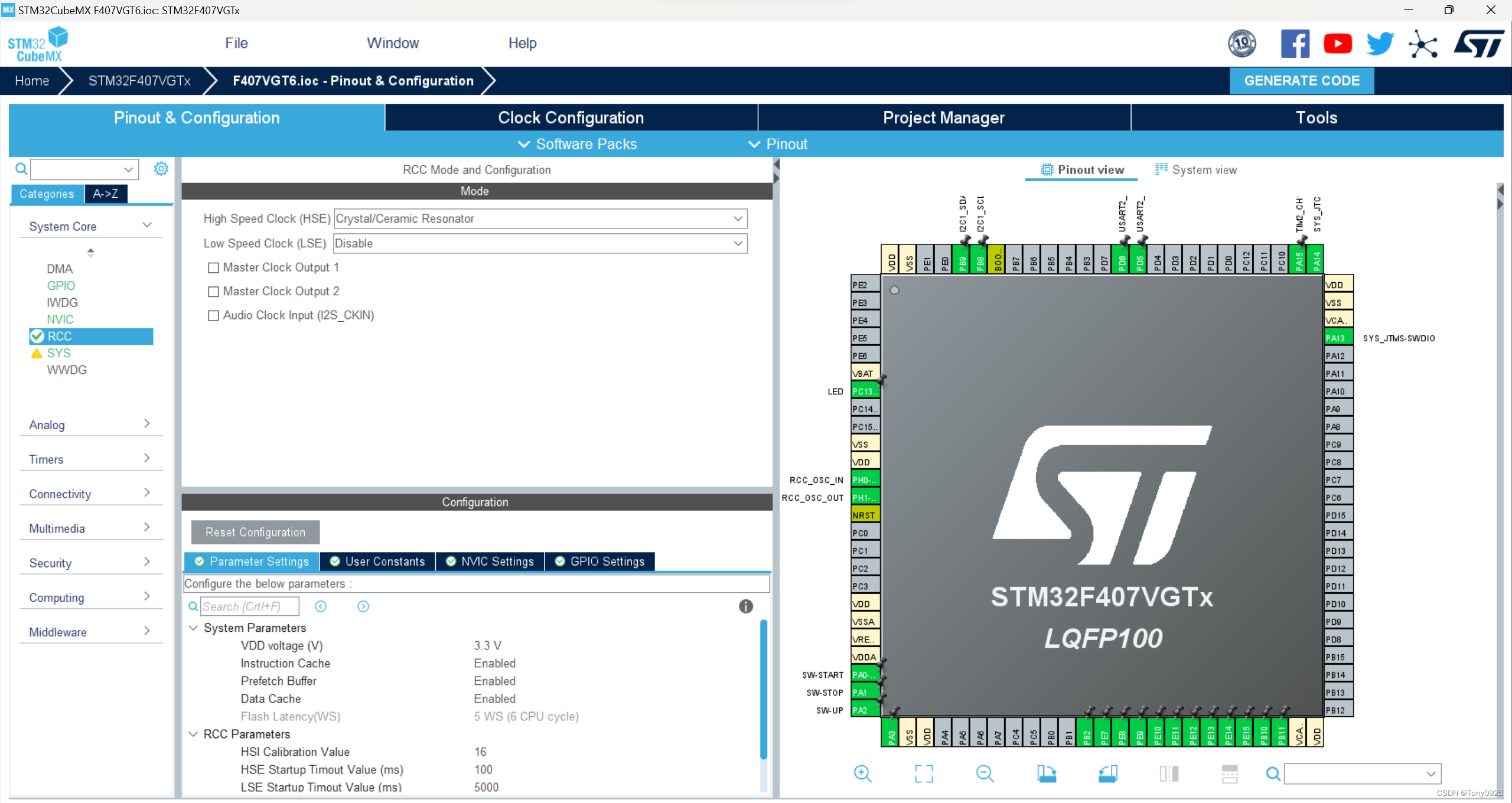Expand the High Speed Clock HSE dropdown
The height and width of the screenshot is (803, 1512).
738,218
